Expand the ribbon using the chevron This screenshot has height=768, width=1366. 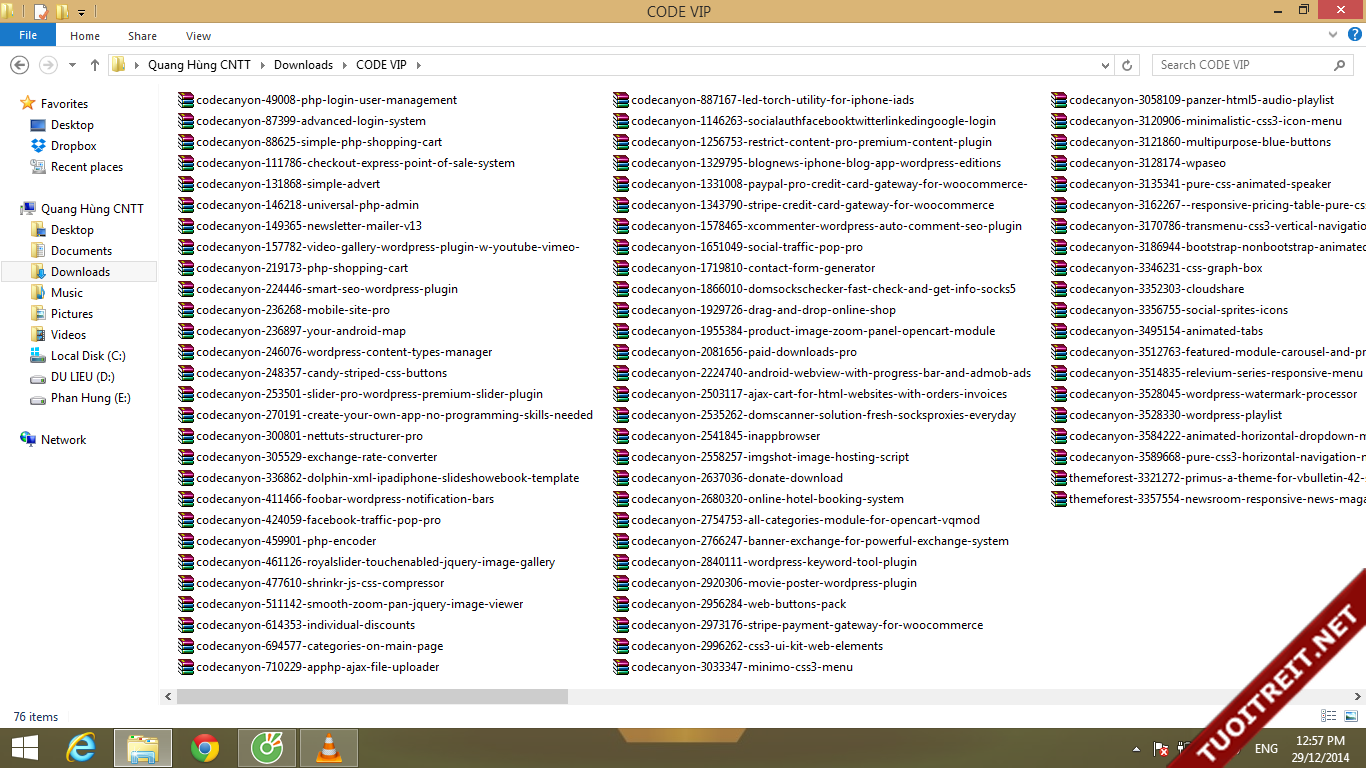pyautogui.click(x=1334, y=35)
